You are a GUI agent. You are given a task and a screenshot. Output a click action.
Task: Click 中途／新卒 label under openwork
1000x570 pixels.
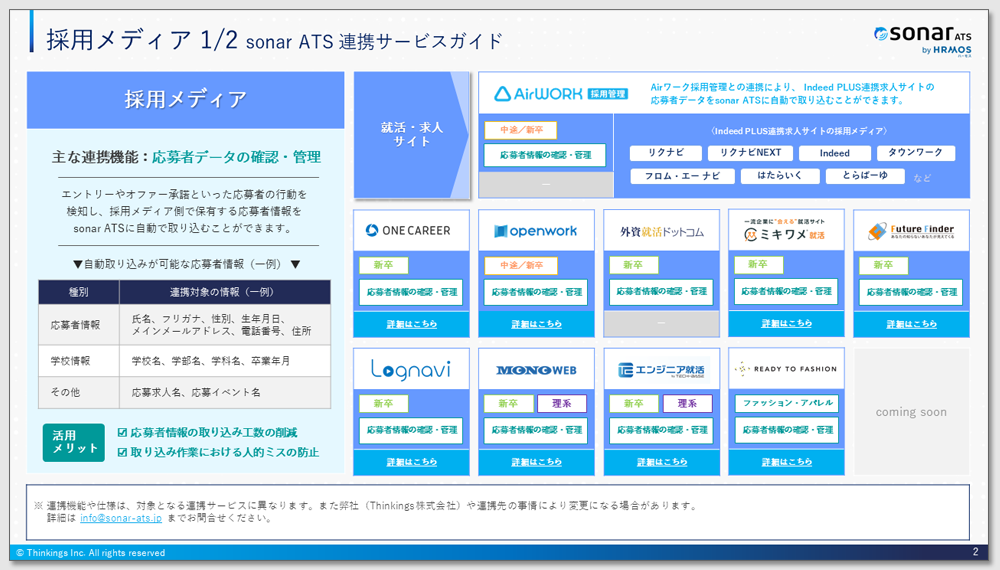tap(520, 265)
